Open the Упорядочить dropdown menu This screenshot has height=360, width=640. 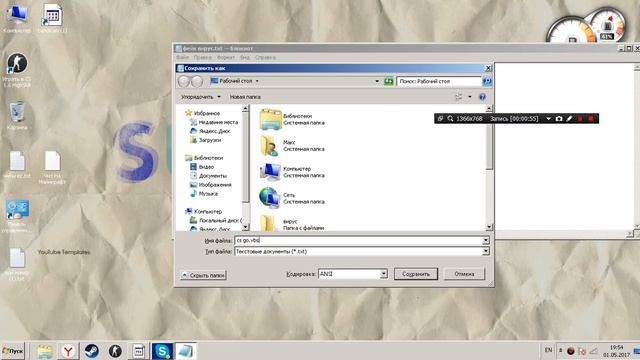(200, 97)
